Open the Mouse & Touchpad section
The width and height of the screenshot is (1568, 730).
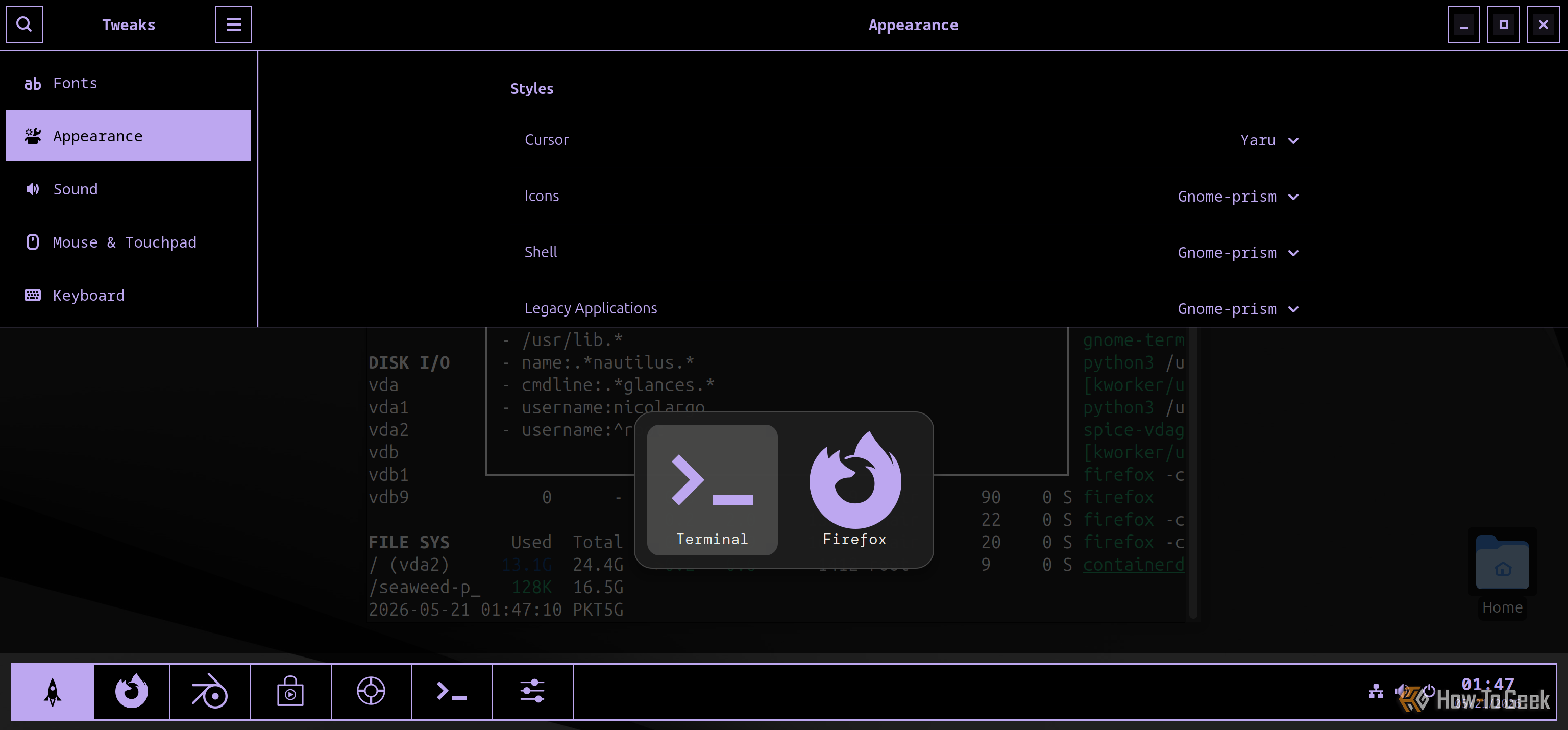click(129, 242)
